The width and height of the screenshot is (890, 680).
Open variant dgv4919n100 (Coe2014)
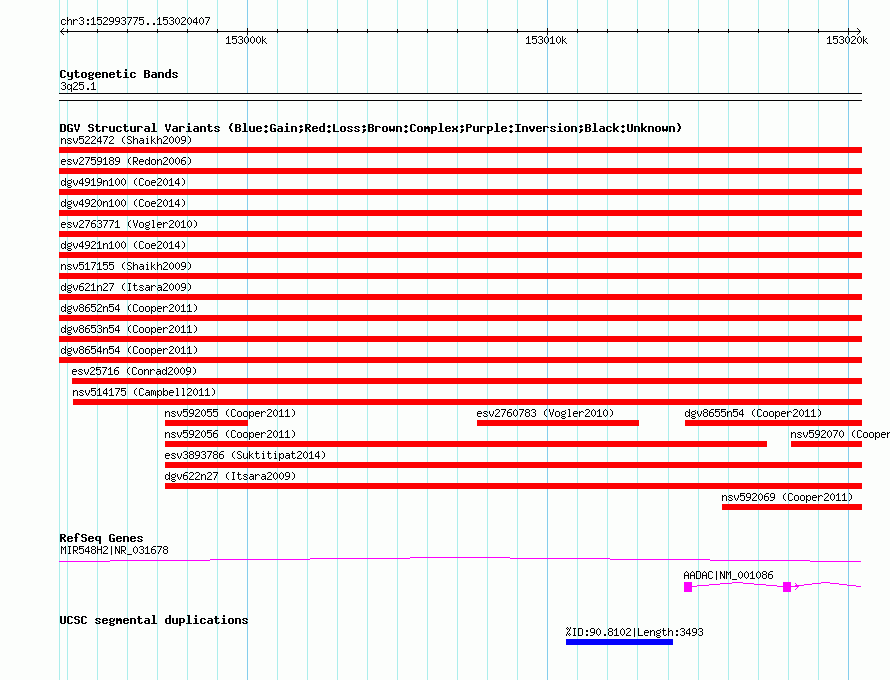[123, 182]
